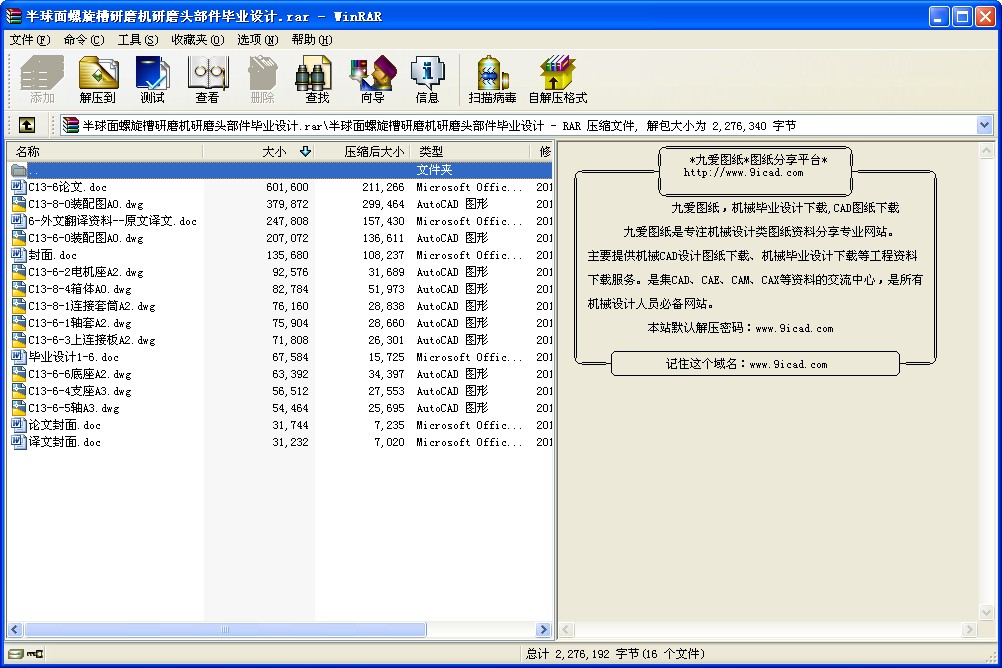Screen dimensions: 1002x668
Task: Click the comment text http://www.9icad.com
Action: click(743, 173)
